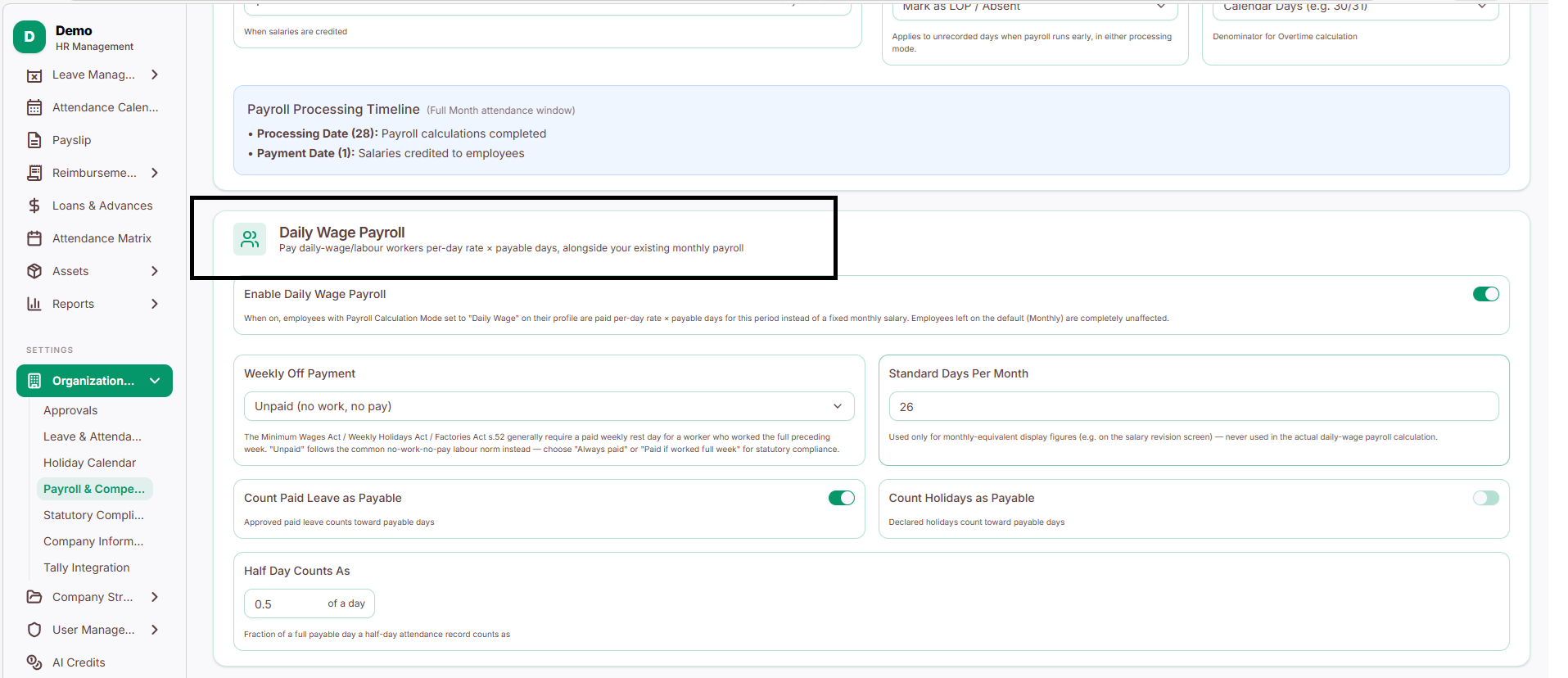Expand the Reports submenu chevron
Viewport: 1568px width, 678px height.
[155, 304]
